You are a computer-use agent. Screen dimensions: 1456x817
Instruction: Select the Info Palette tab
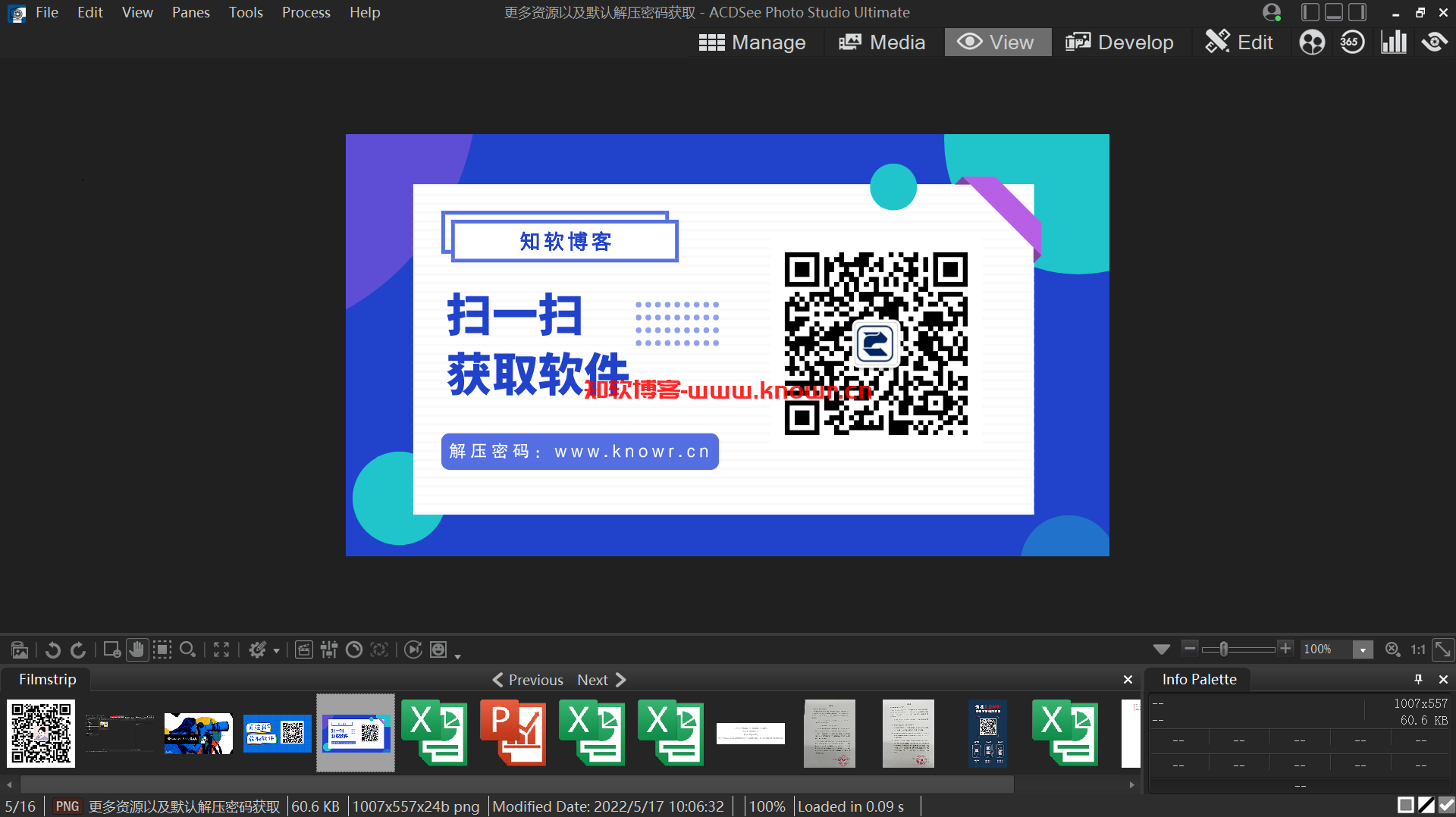click(1199, 679)
